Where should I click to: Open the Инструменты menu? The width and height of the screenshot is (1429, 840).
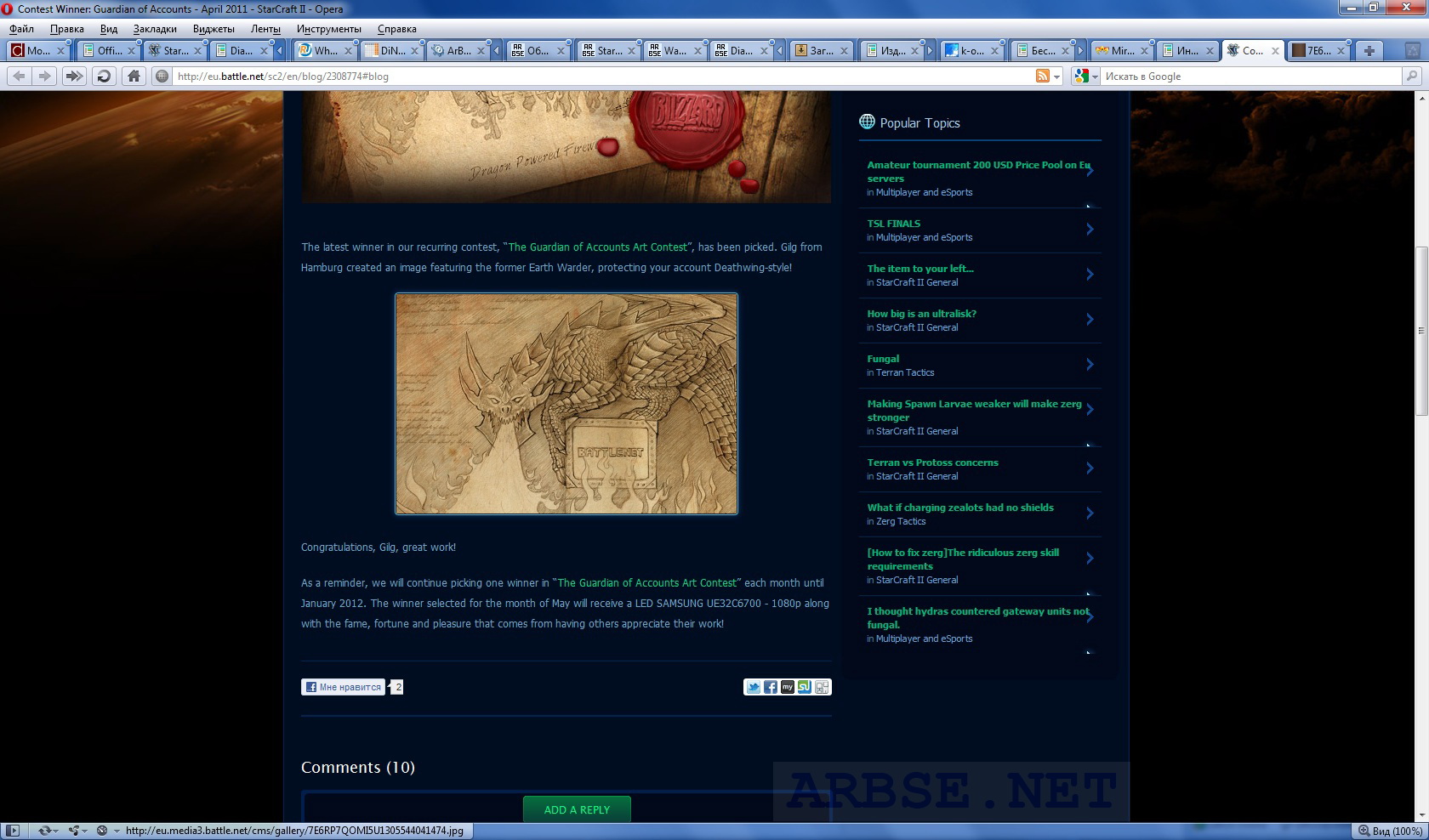[329, 29]
